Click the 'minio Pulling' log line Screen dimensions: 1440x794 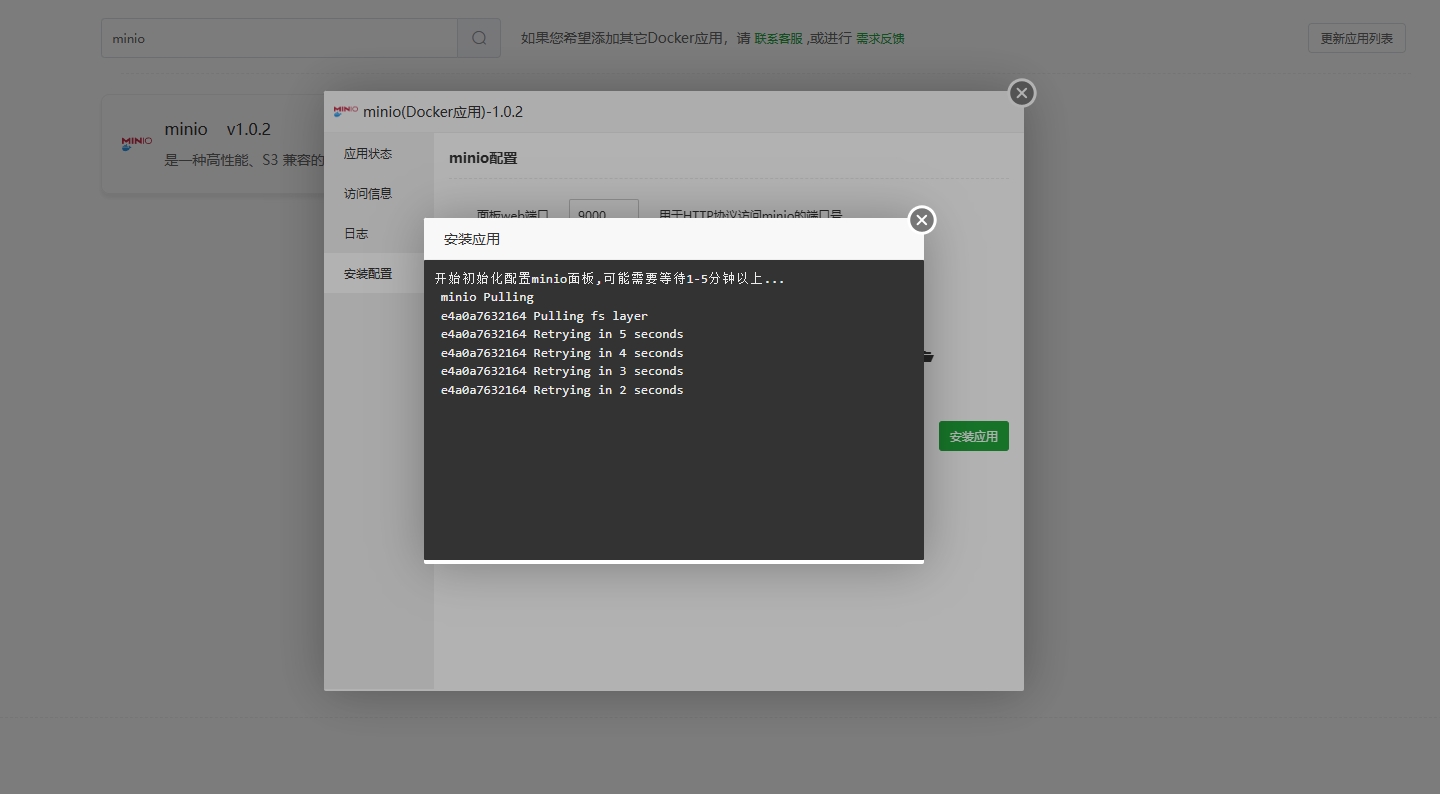pyautogui.click(x=487, y=297)
